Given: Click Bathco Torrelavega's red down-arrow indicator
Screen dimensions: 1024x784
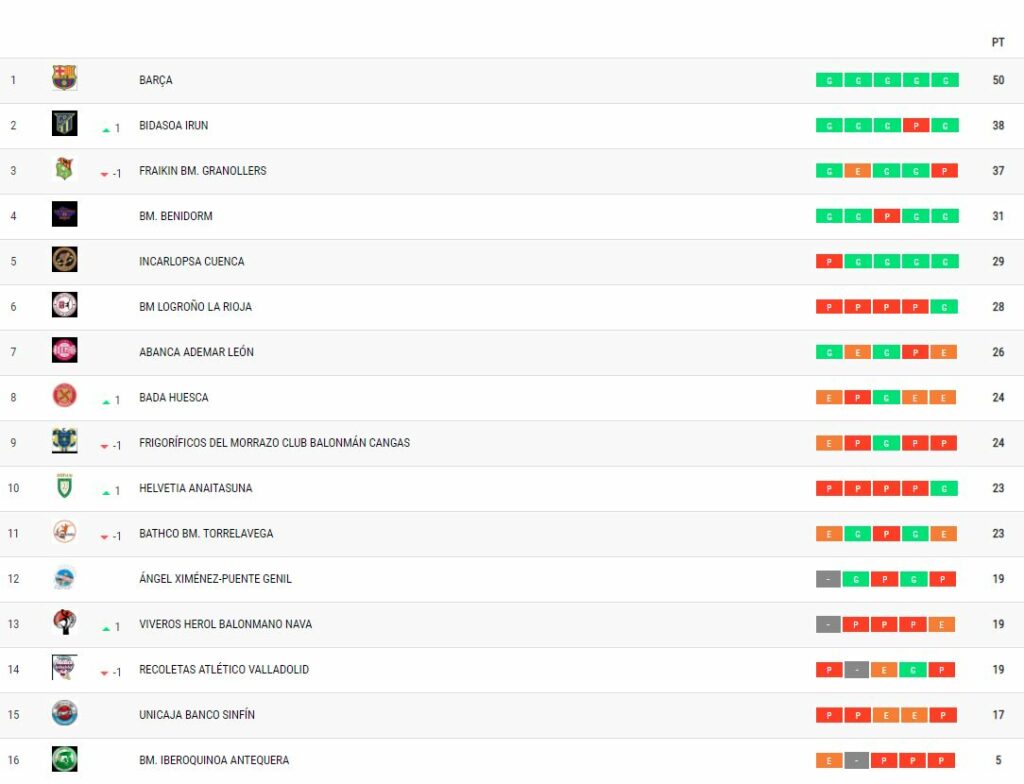Looking at the screenshot, I should pyautogui.click(x=104, y=537).
